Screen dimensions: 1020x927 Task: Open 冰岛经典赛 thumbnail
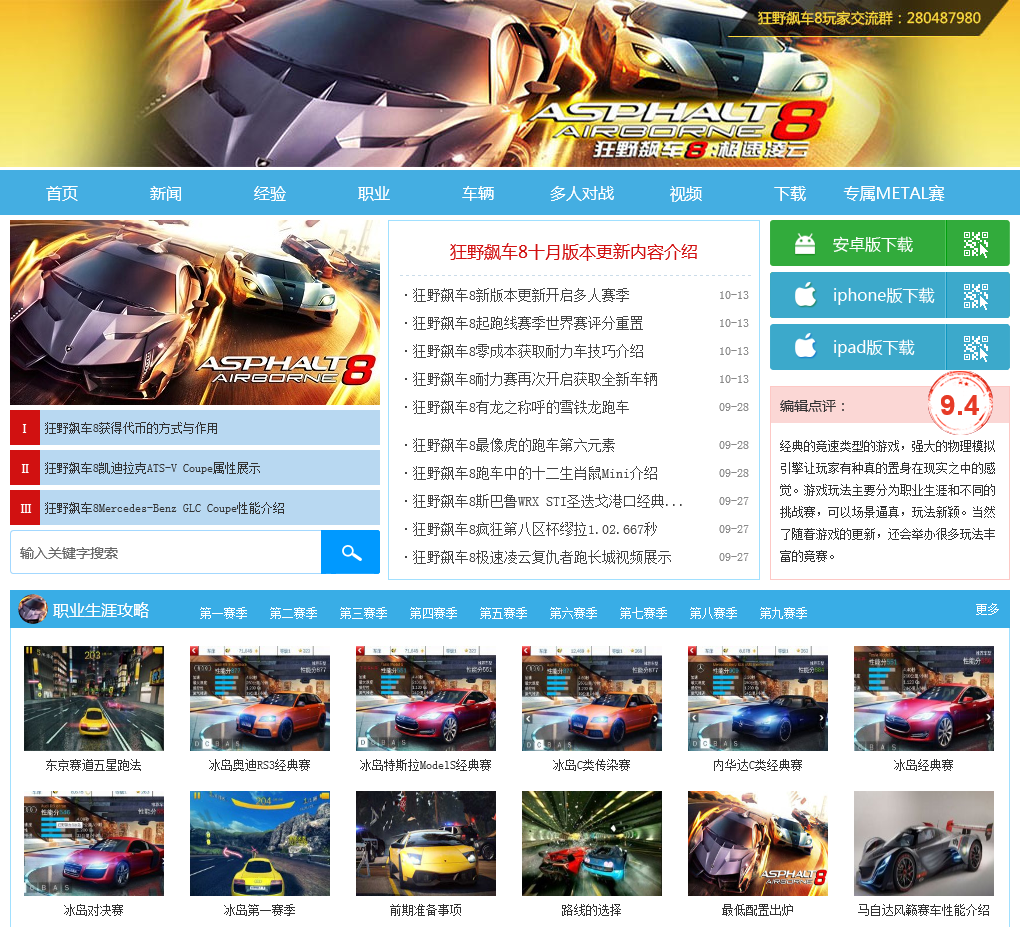tap(924, 698)
